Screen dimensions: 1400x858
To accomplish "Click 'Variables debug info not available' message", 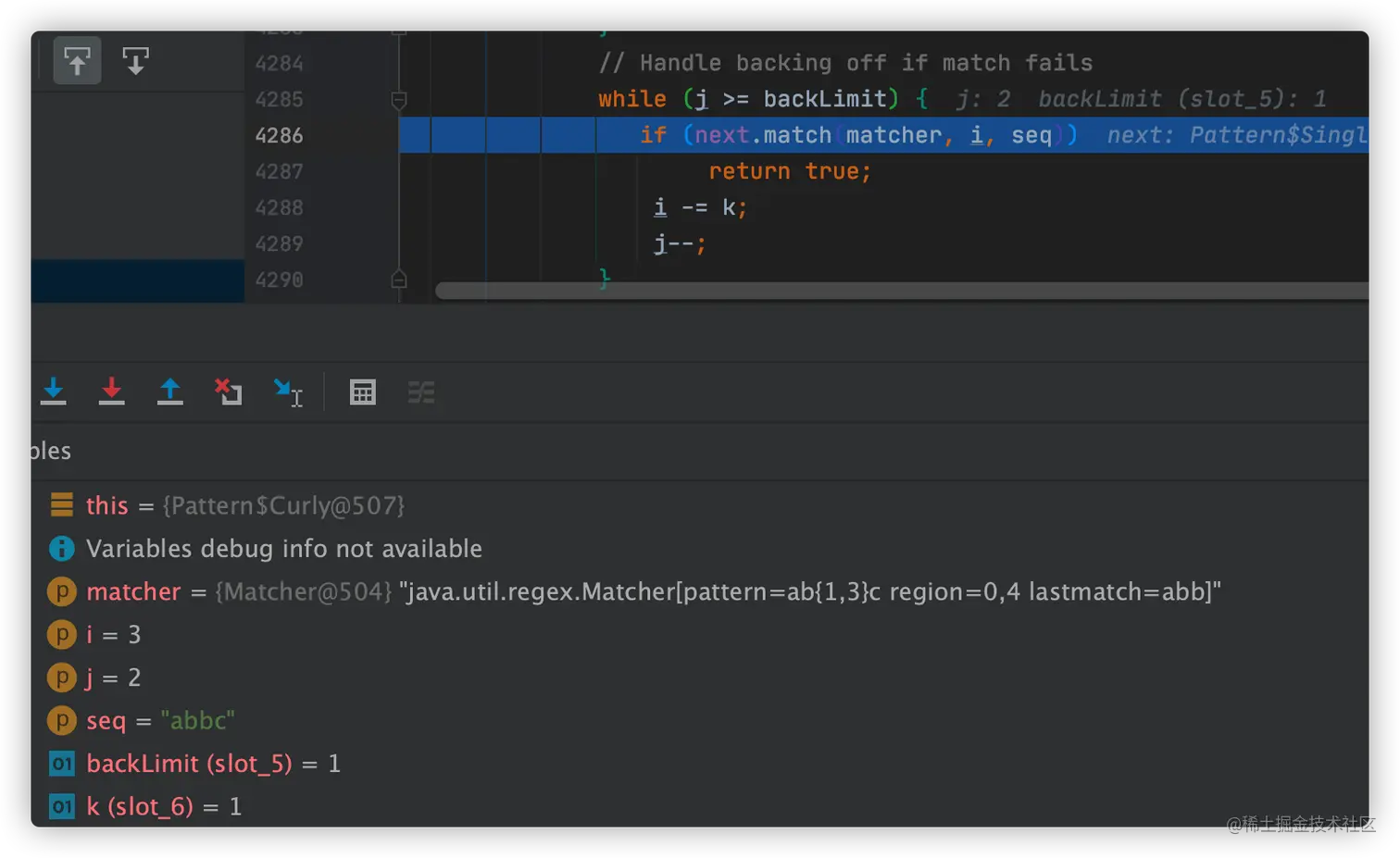I will click(284, 549).
